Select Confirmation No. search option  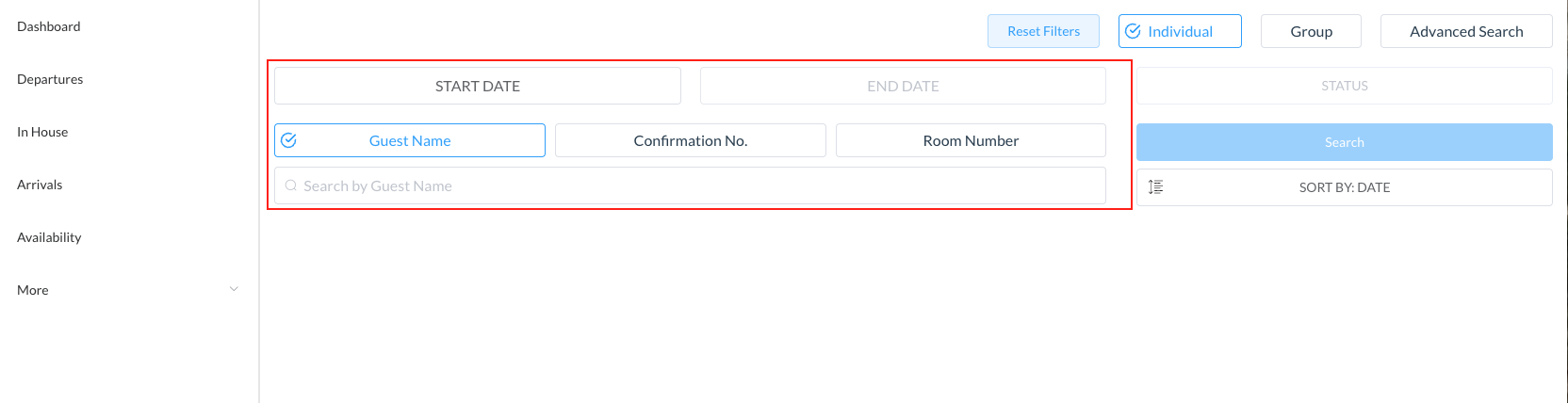tap(690, 140)
